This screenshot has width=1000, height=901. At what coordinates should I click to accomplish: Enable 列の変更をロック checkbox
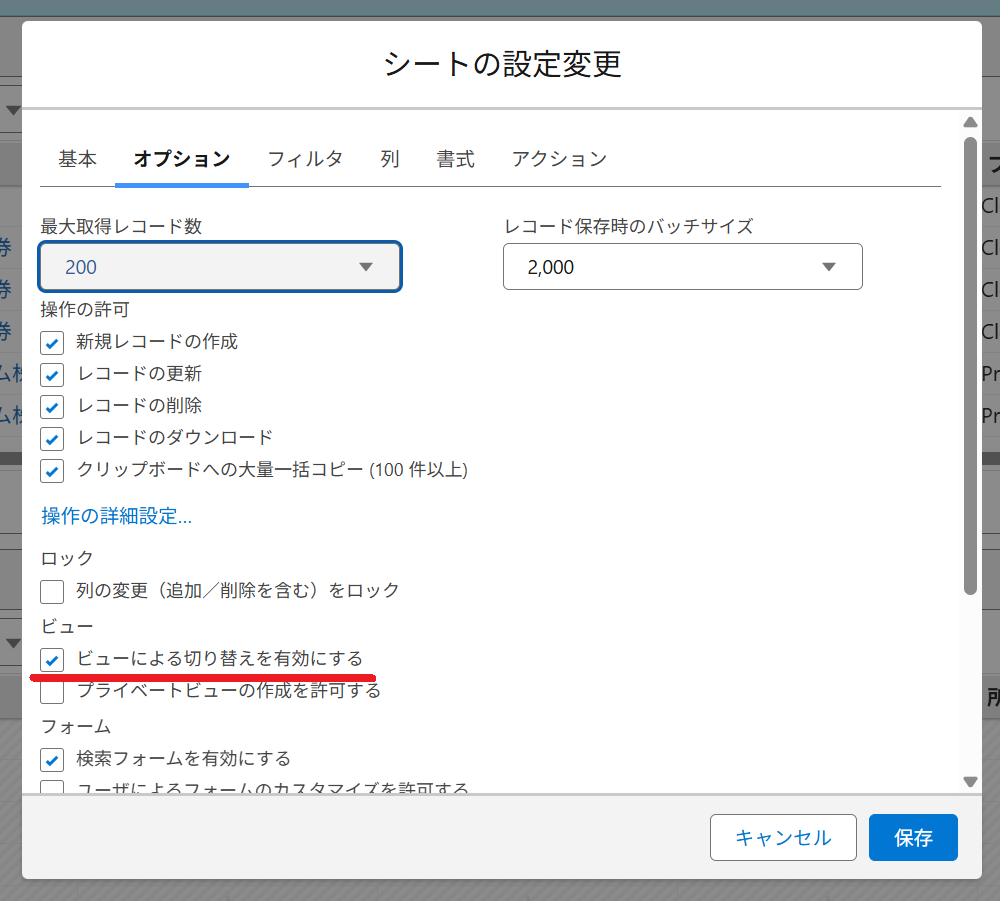point(52,592)
